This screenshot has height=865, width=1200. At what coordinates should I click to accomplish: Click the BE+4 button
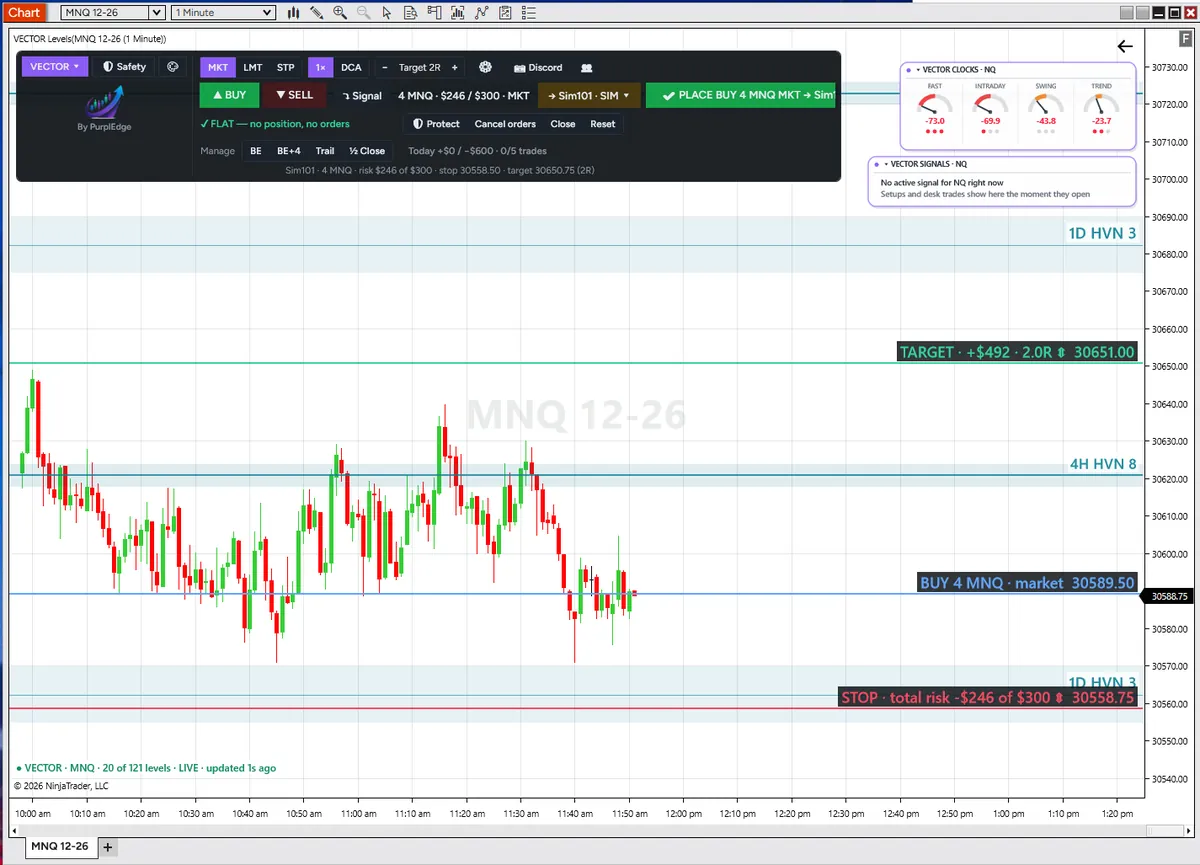point(289,151)
